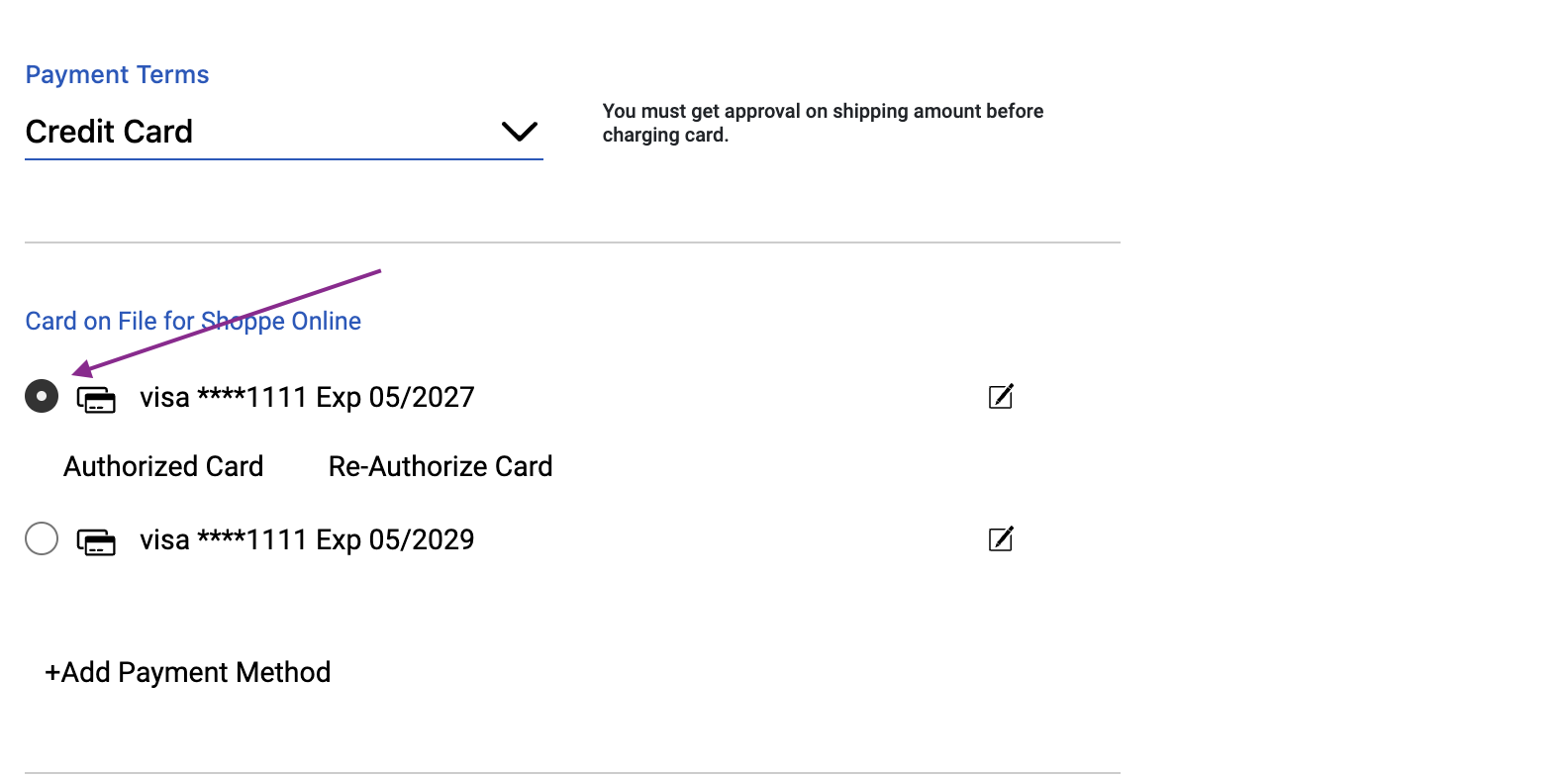Switch payment selection to the 05/2029 card
The height and width of the screenshot is (776, 1568).
tap(42, 538)
